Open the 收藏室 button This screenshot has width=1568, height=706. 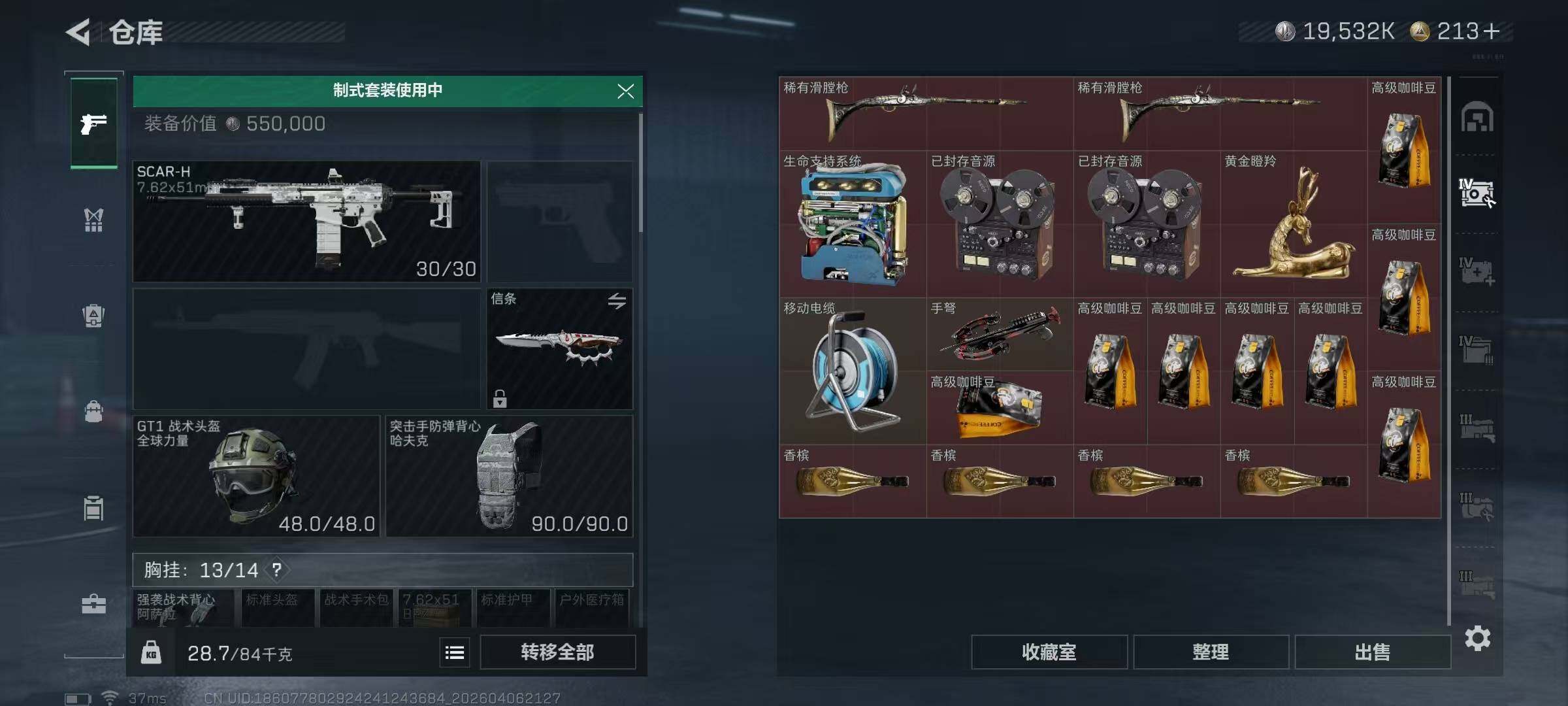click(1049, 652)
